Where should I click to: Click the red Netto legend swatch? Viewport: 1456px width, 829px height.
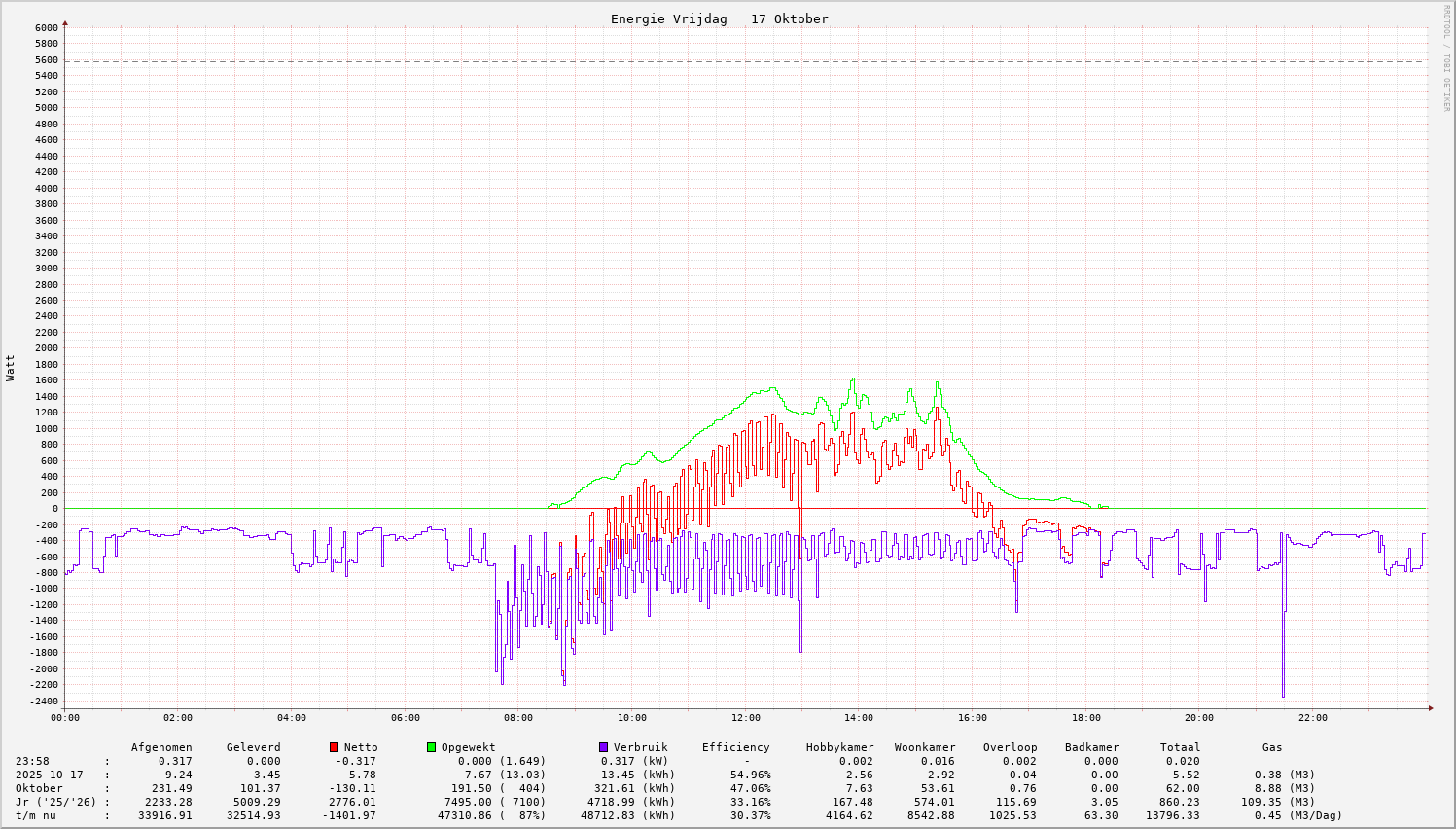tap(335, 747)
